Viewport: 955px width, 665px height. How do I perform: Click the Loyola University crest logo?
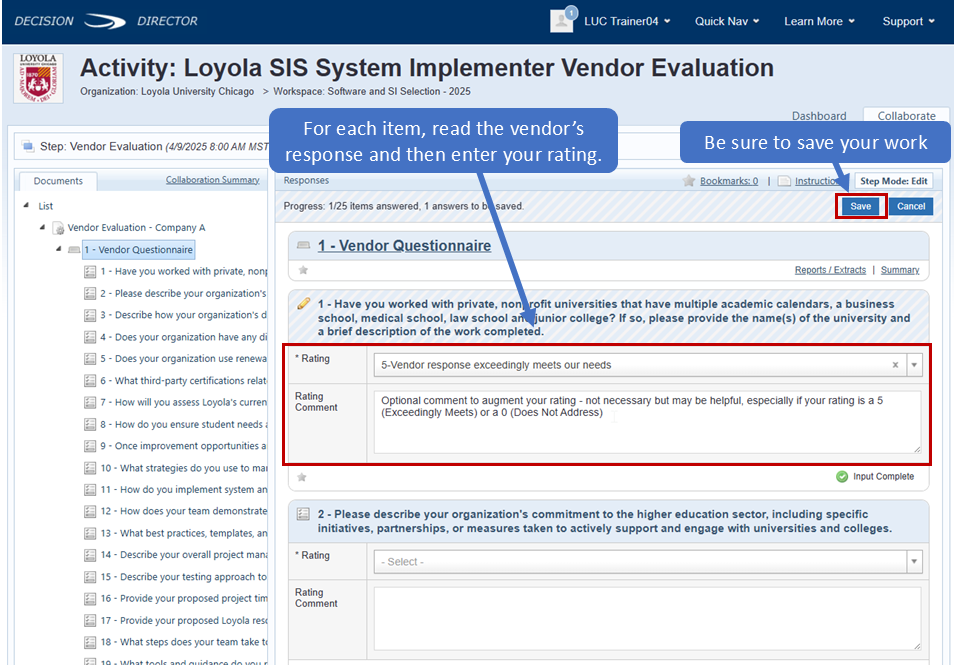pos(38,78)
